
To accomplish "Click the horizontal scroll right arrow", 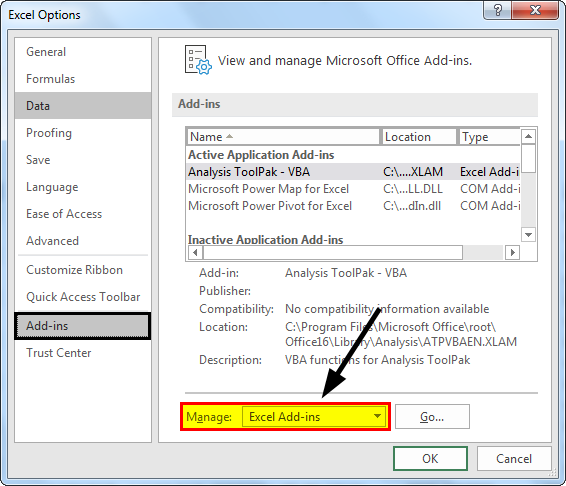I will click(x=512, y=252).
